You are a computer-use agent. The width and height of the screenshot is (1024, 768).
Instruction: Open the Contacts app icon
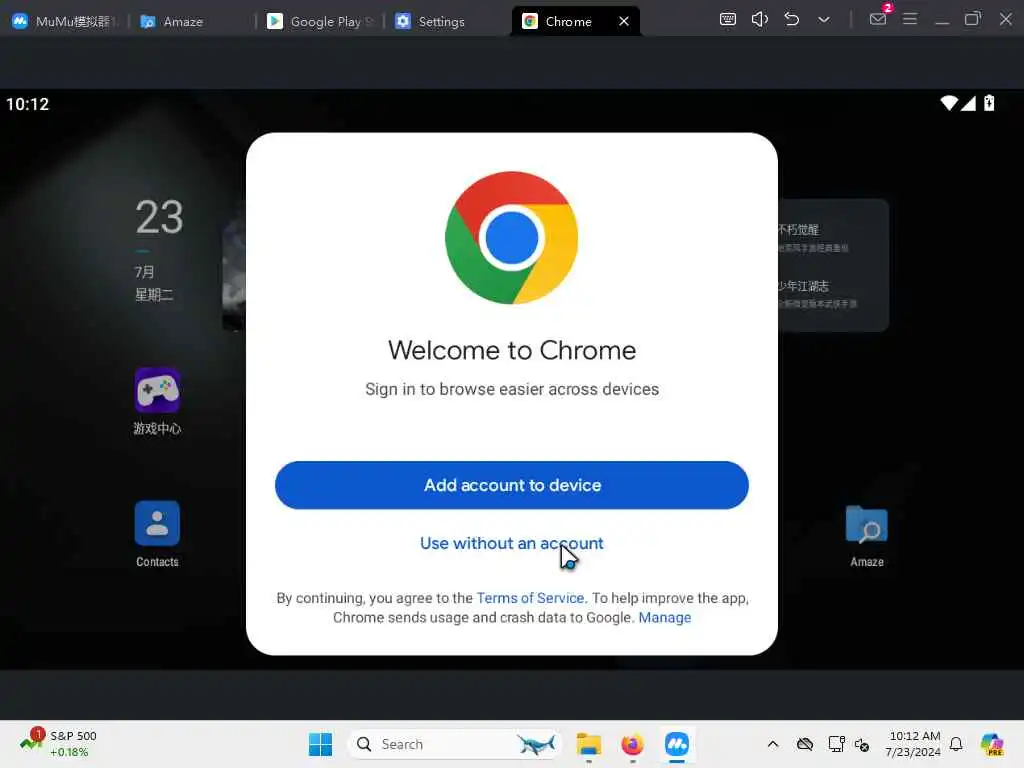(x=157, y=534)
